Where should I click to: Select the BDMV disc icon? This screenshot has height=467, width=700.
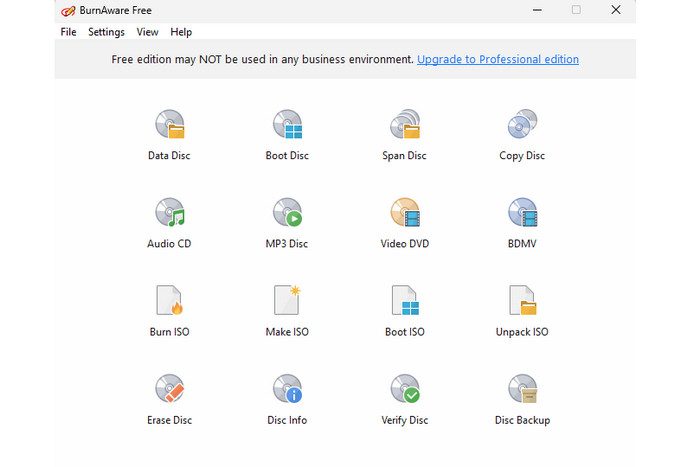click(522, 213)
